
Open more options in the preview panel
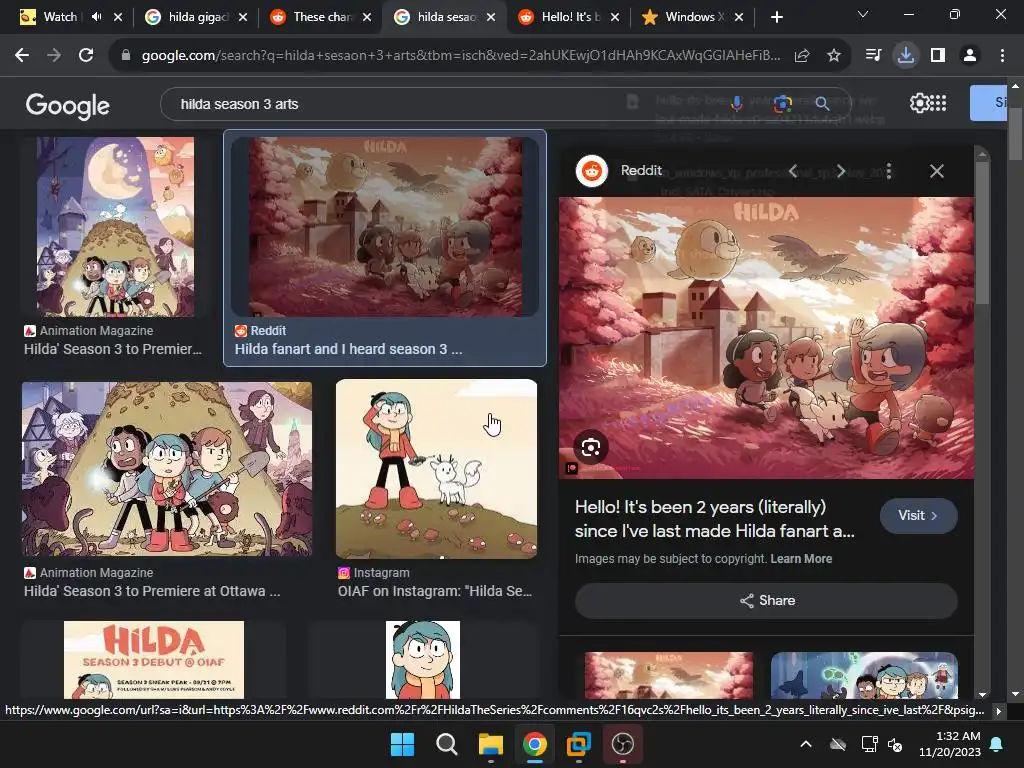tap(889, 171)
